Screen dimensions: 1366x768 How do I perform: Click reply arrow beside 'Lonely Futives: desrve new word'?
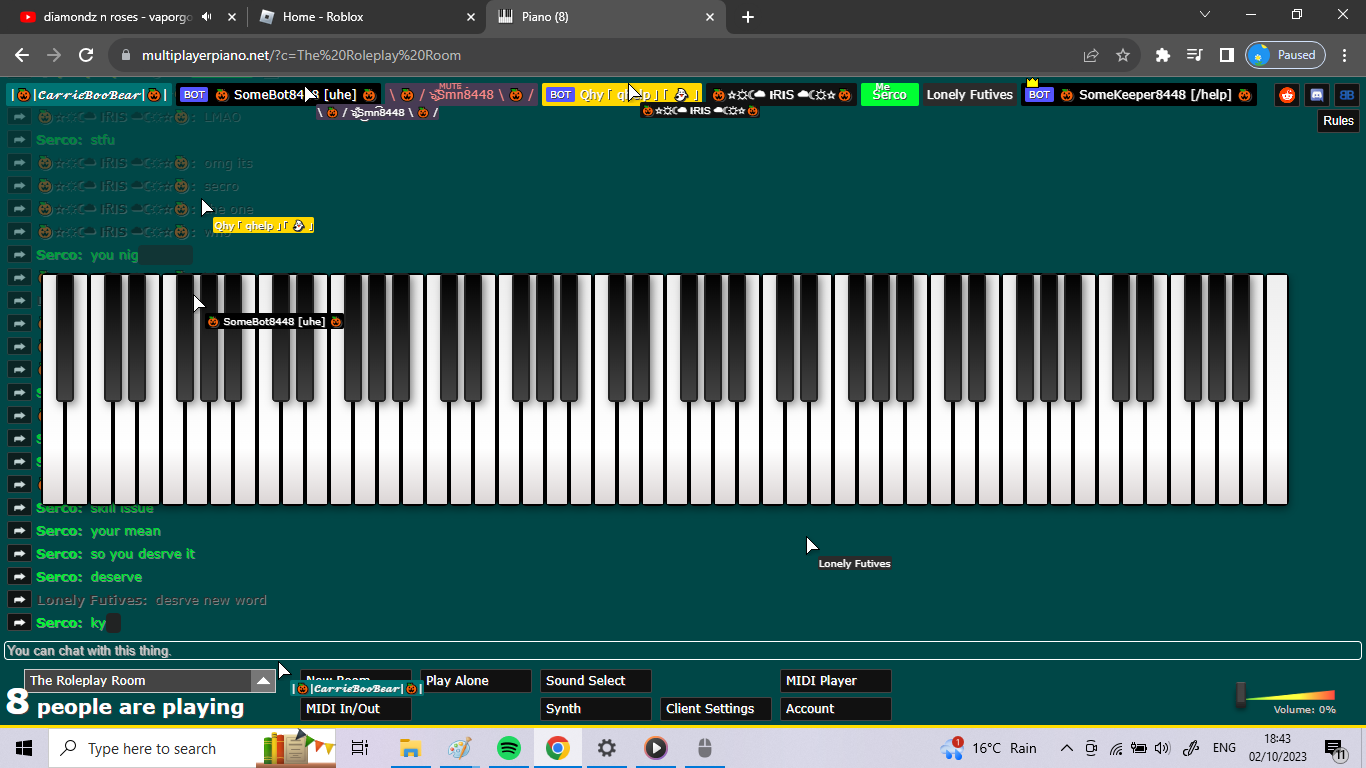coord(19,600)
